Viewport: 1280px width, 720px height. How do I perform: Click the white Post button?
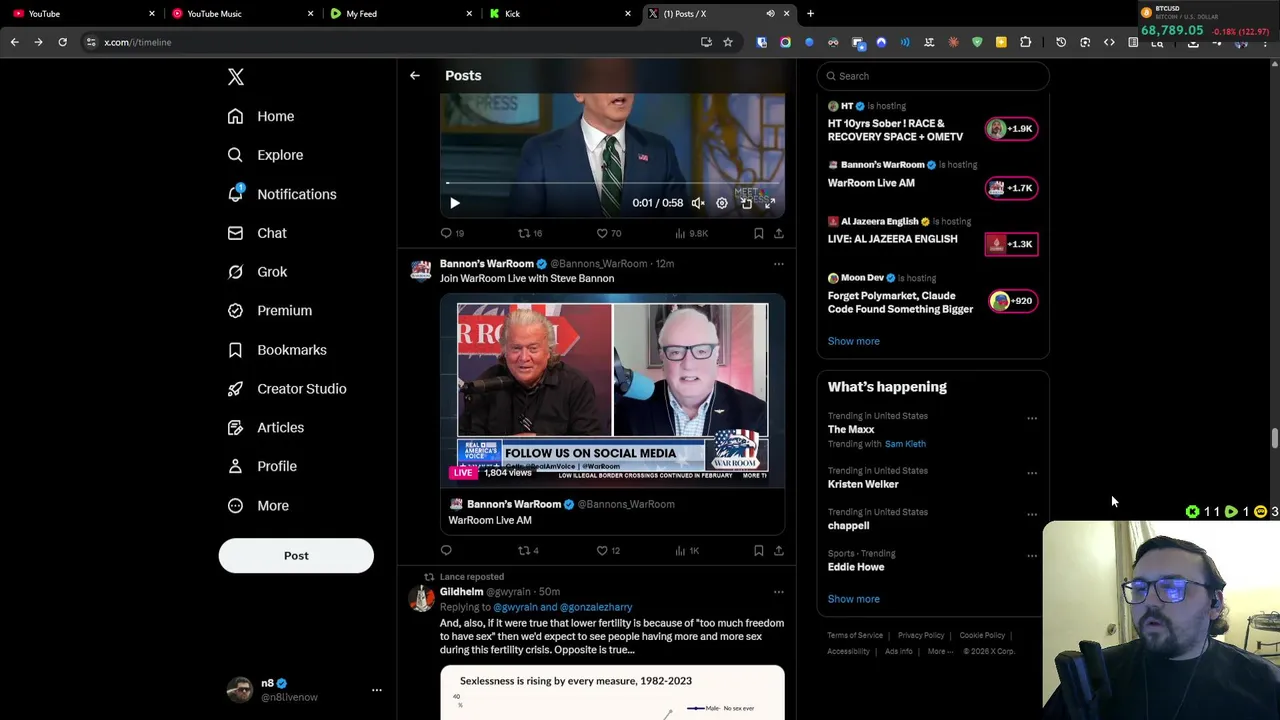296,556
